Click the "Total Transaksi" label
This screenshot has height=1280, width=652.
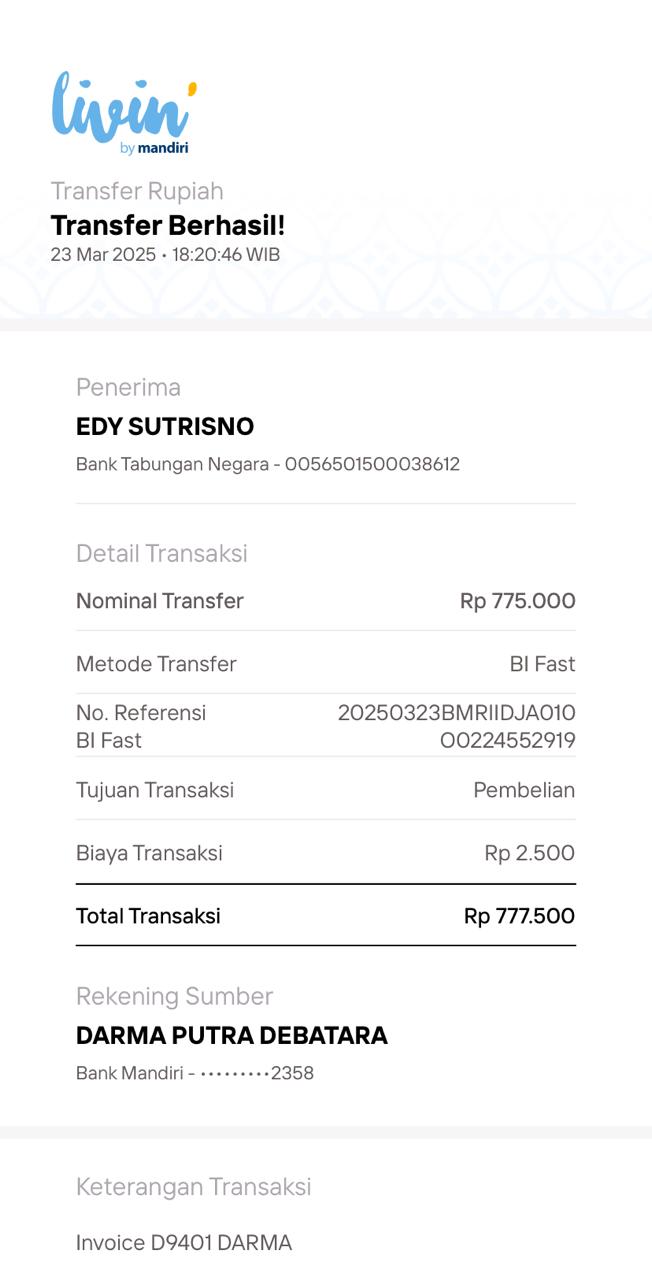[x=148, y=916]
